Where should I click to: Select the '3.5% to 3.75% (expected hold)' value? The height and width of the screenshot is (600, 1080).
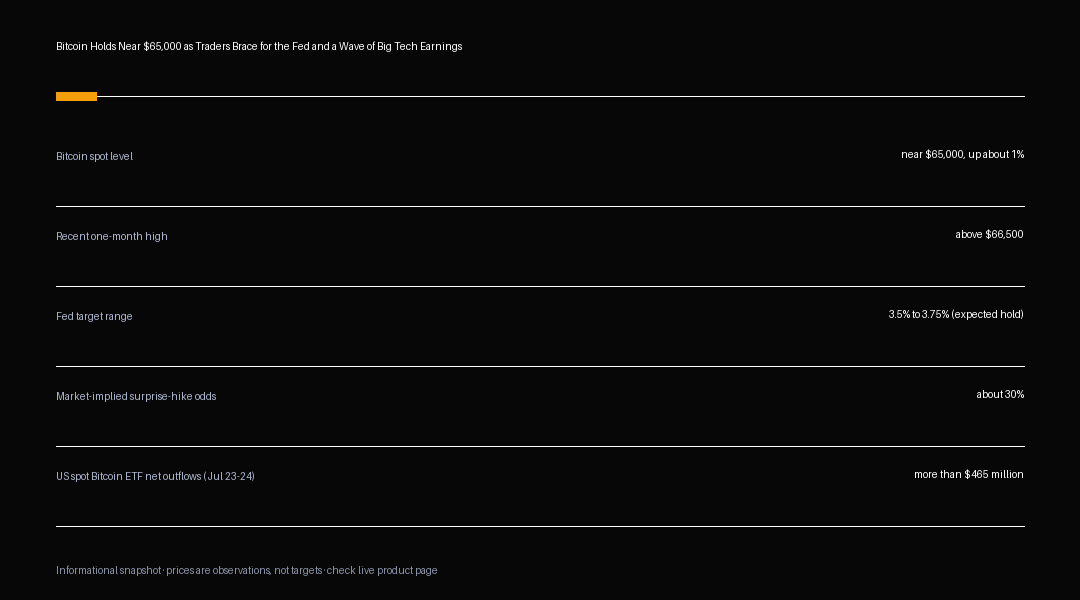(956, 314)
